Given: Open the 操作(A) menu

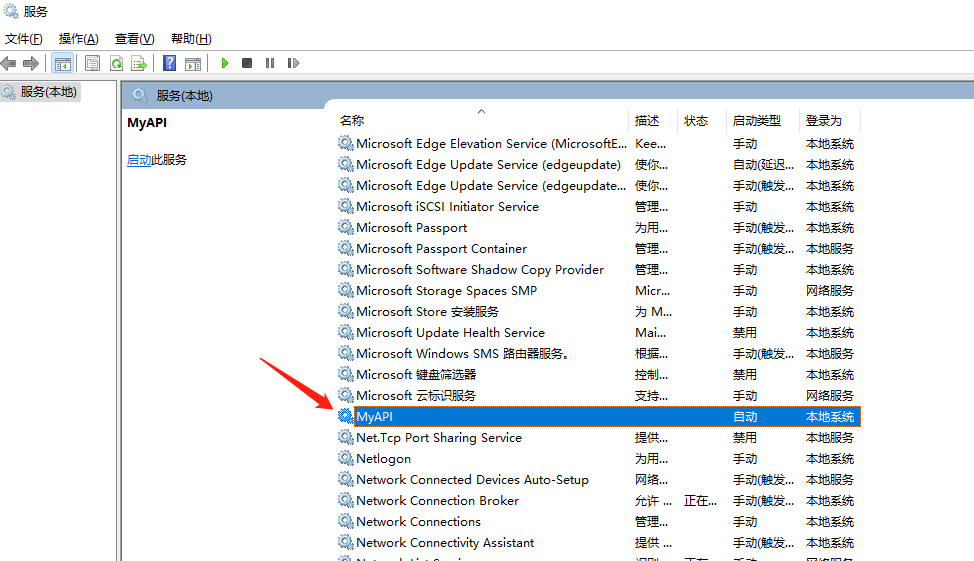Looking at the screenshot, I should 78,39.
